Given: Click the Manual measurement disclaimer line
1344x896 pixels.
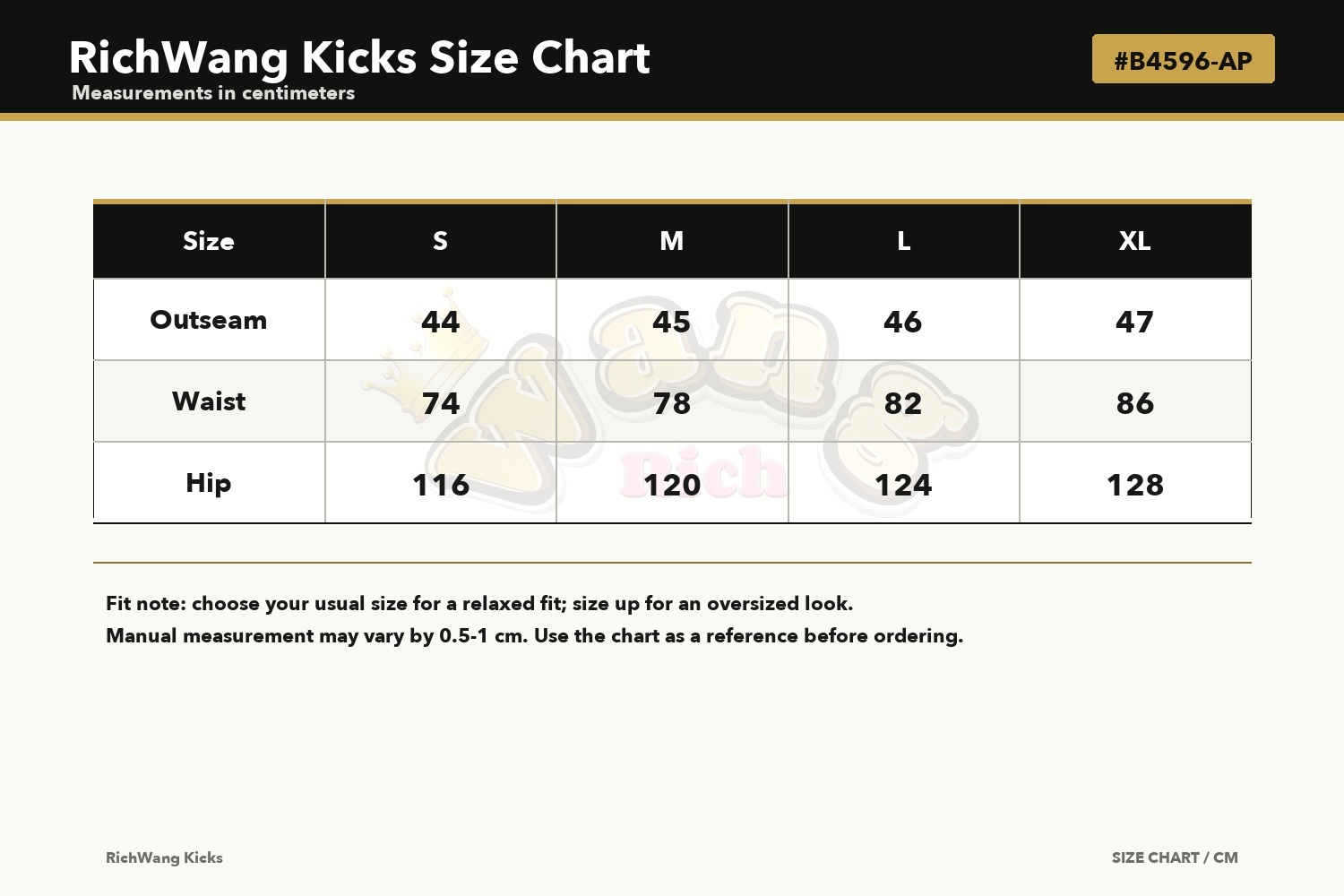Looking at the screenshot, I should [534, 636].
